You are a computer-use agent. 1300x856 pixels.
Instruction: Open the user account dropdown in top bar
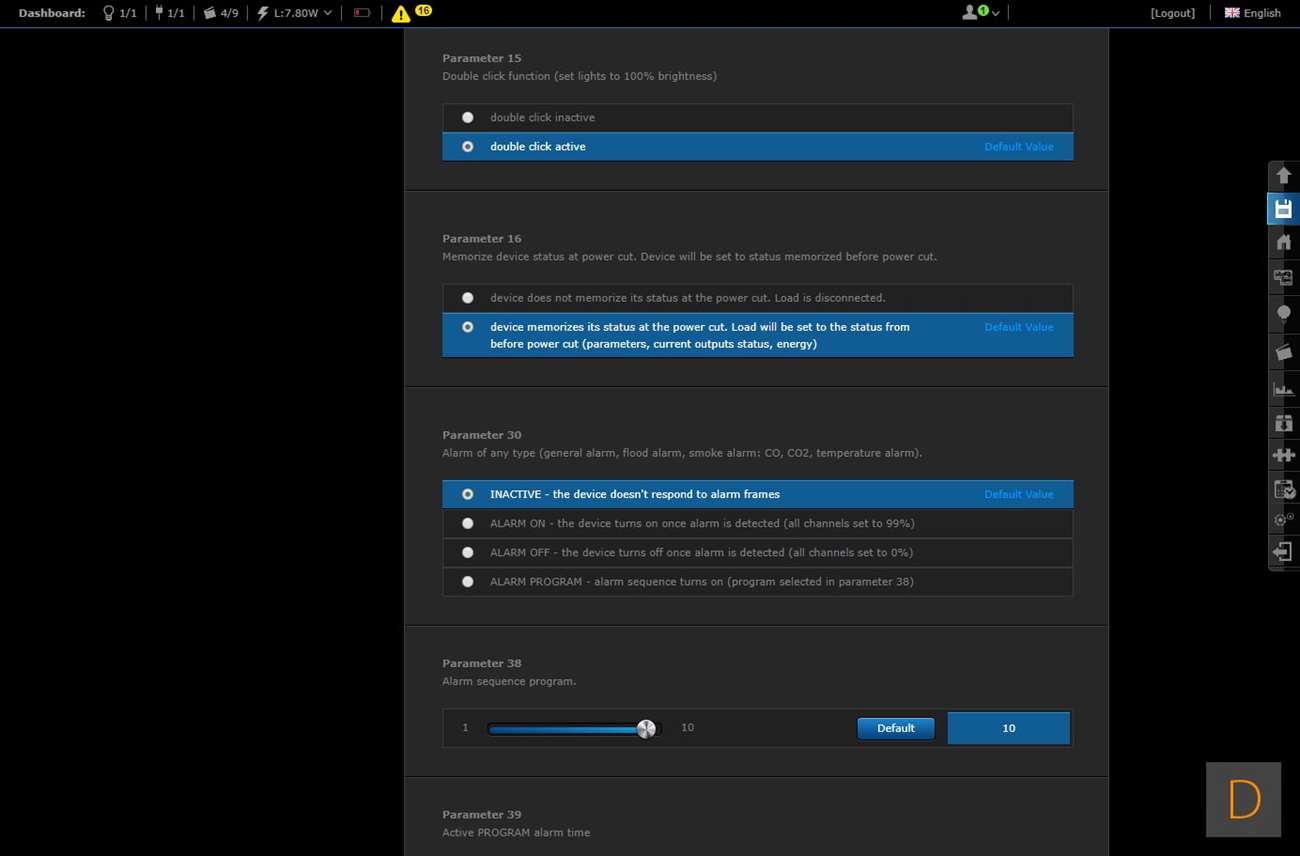(980, 13)
